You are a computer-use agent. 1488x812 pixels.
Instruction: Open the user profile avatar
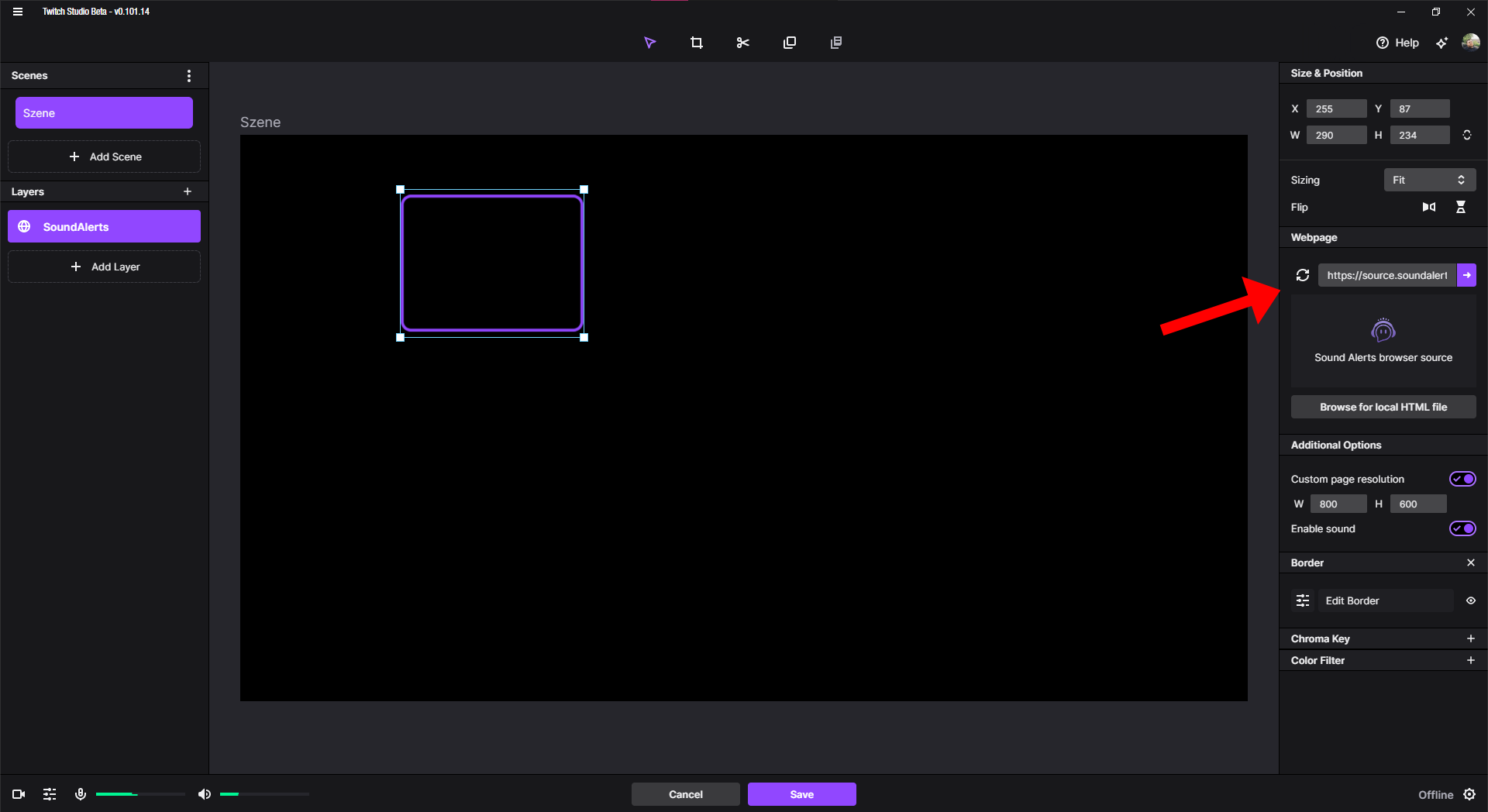tap(1470, 42)
